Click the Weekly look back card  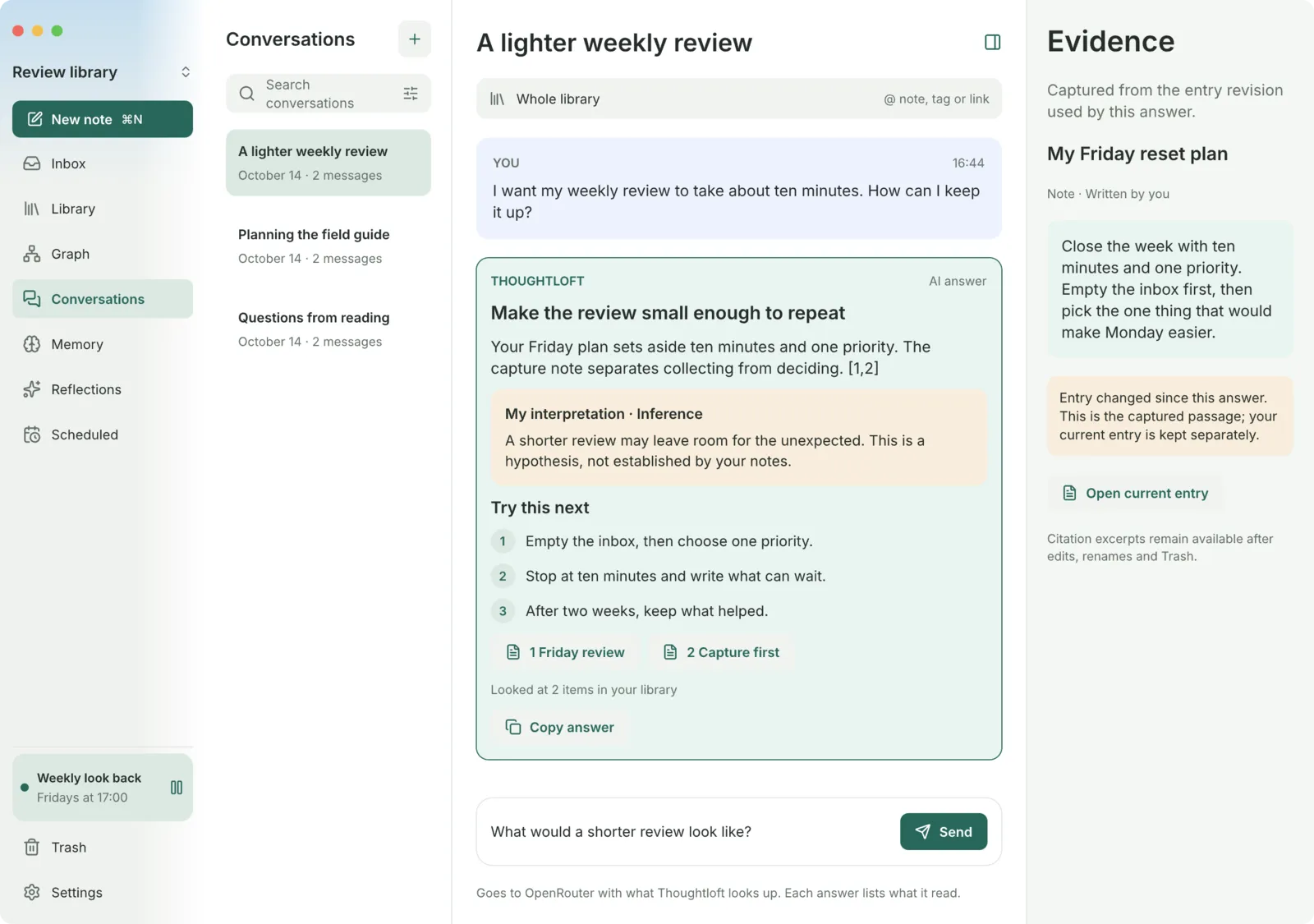point(102,787)
